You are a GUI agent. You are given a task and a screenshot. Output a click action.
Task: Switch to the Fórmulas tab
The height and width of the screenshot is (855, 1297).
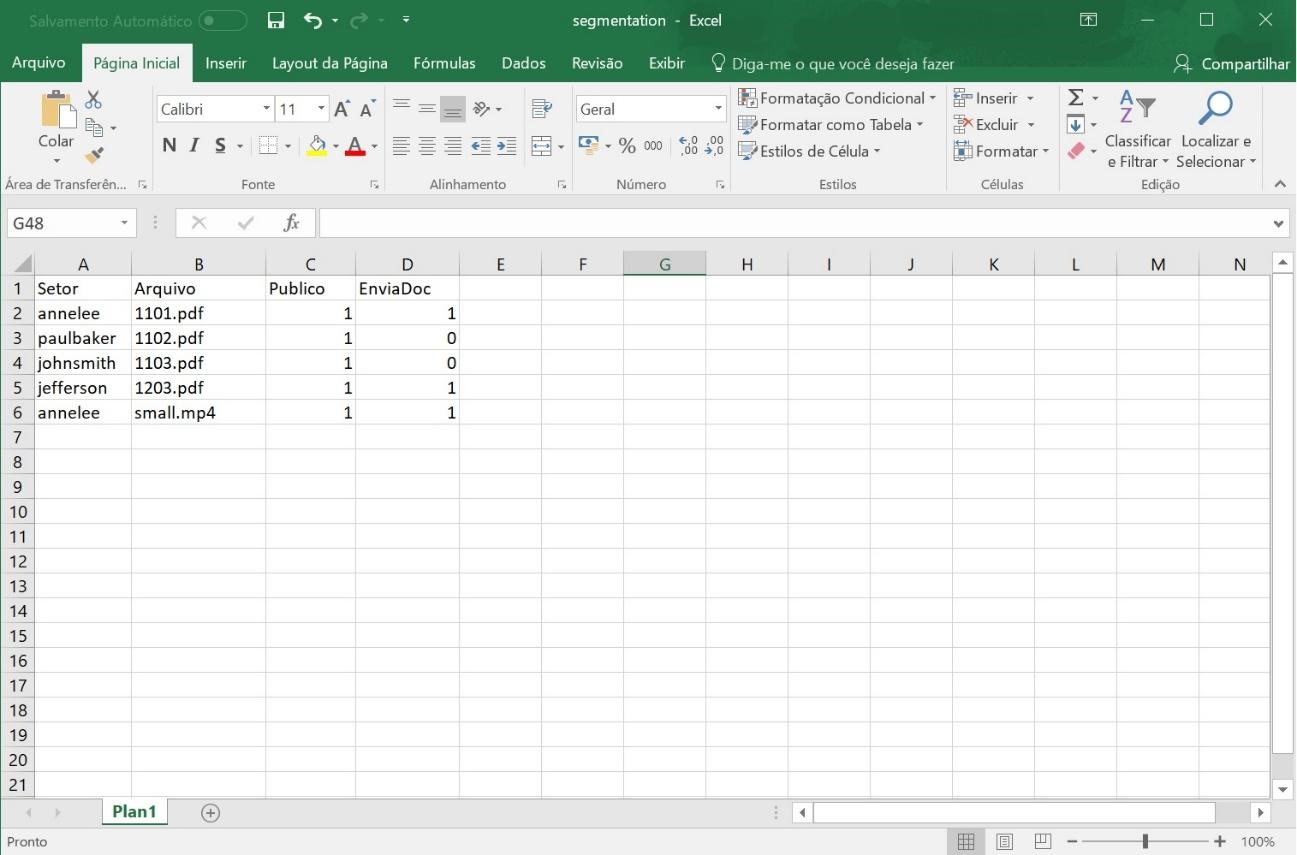(x=444, y=63)
